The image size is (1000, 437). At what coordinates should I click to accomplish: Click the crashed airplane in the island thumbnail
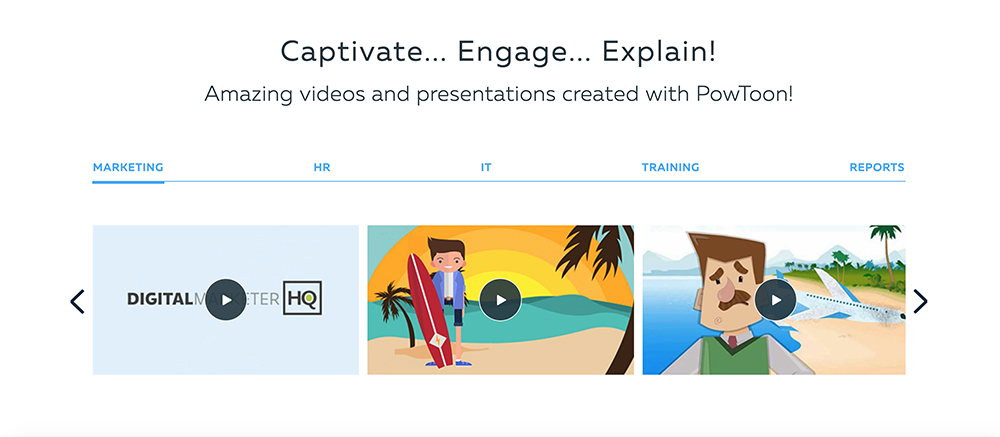click(x=842, y=300)
